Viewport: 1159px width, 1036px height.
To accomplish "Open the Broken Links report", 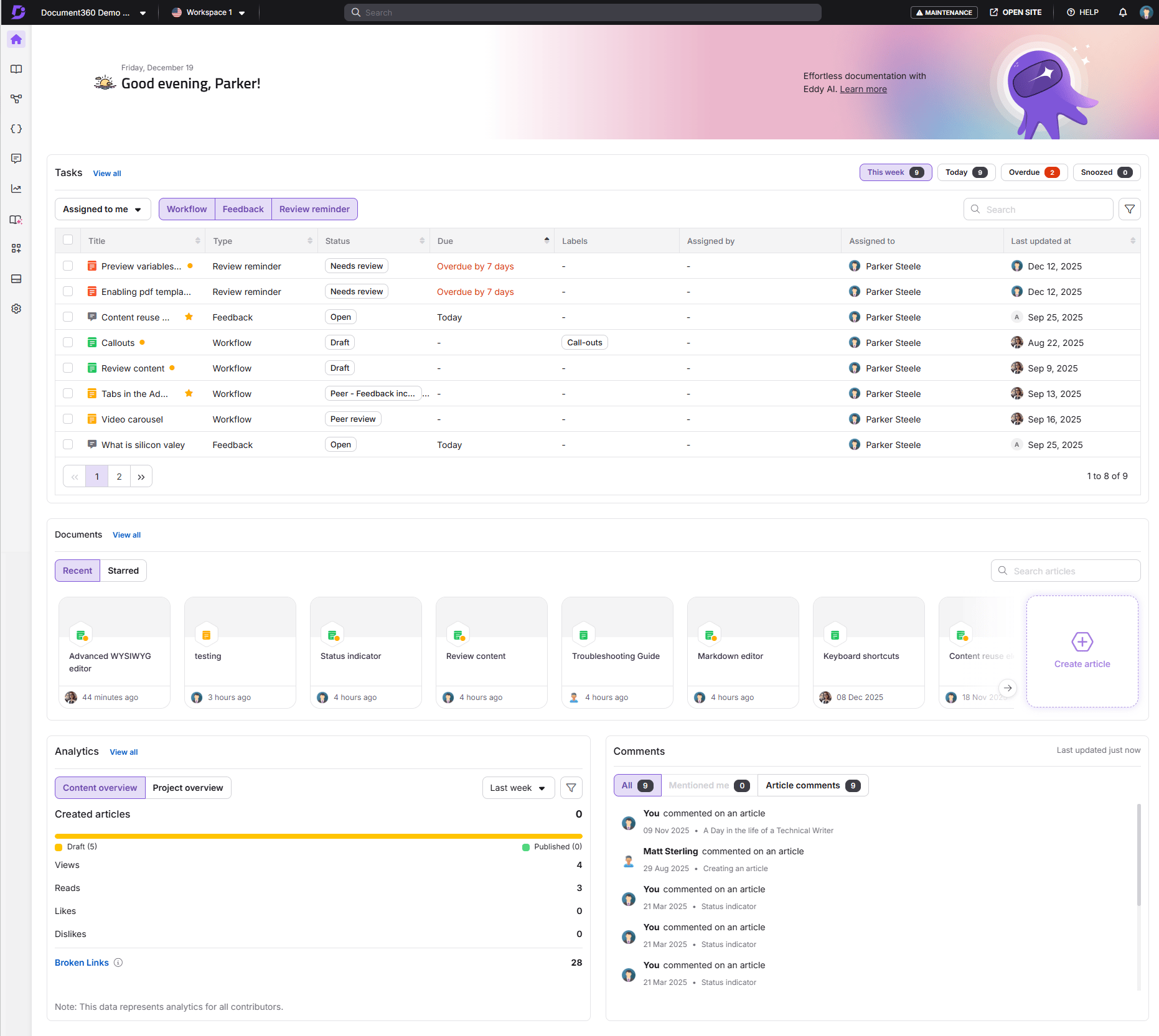I will point(81,962).
